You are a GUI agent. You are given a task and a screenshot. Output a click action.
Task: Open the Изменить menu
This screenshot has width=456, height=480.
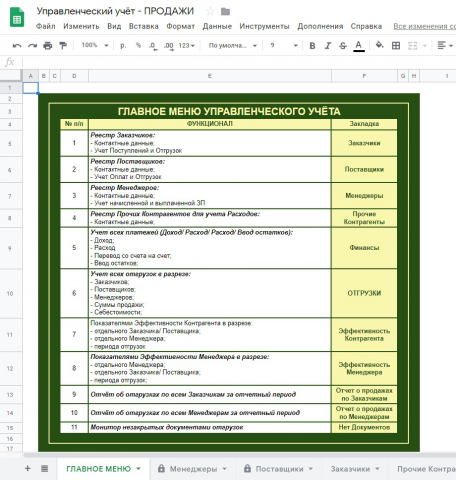(x=81, y=26)
